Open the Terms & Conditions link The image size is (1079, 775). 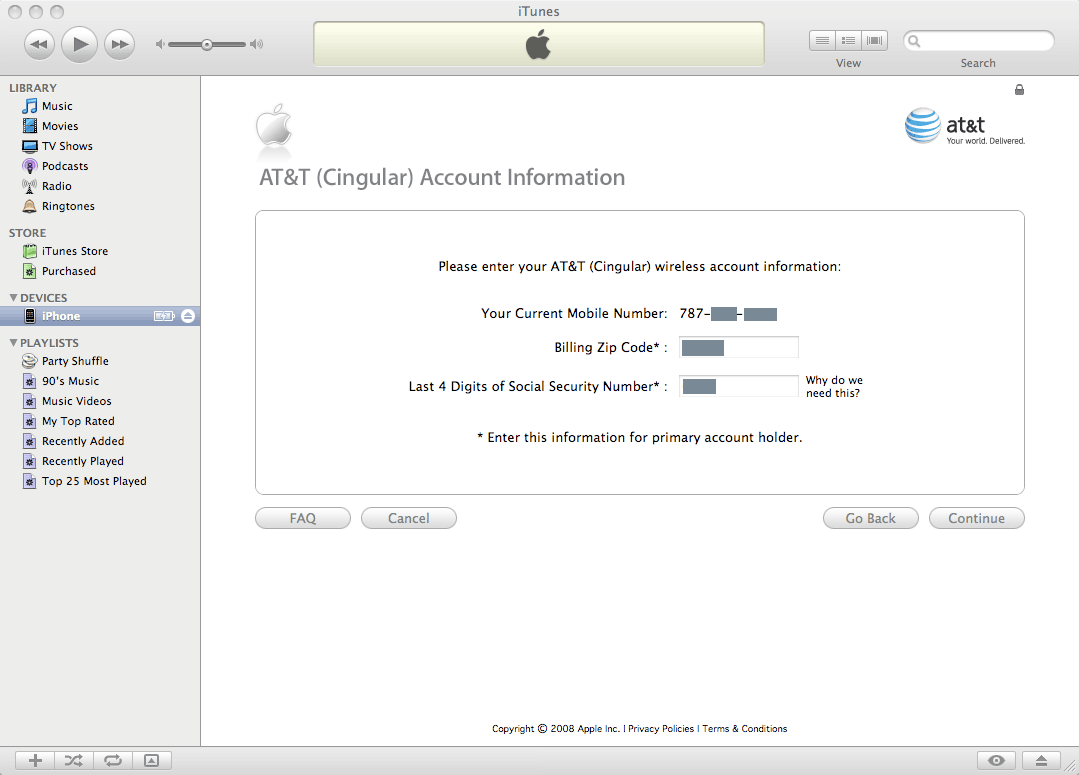pyautogui.click(x=745, y=729)
